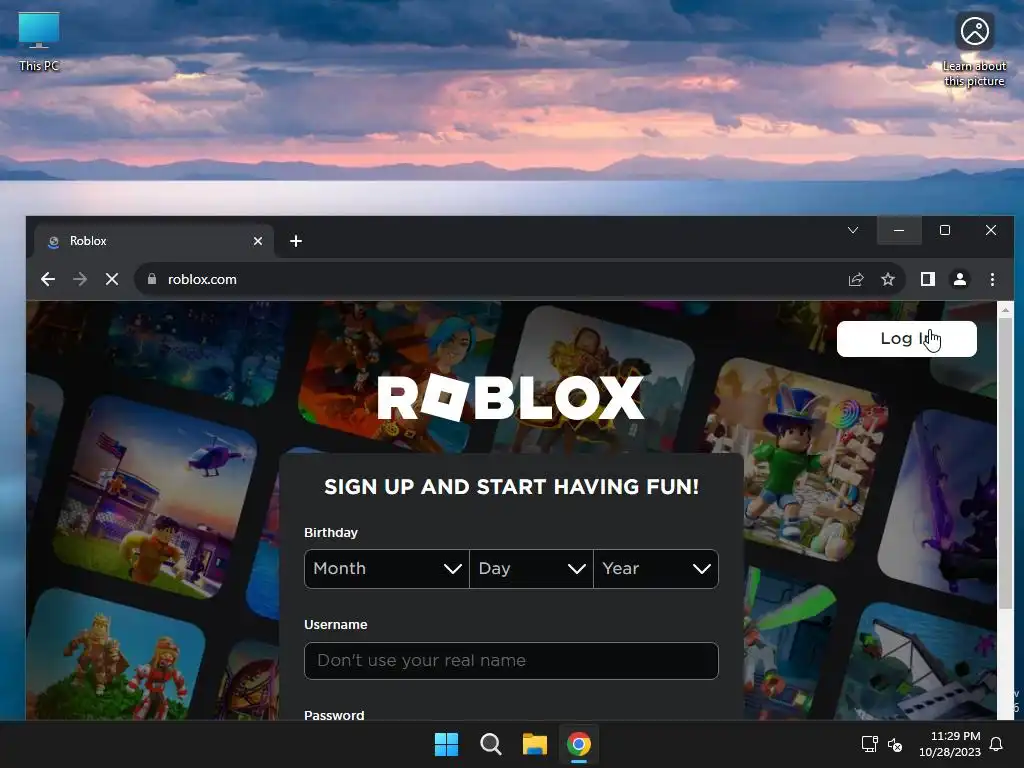Close the Chrome window

pos(991,230)
